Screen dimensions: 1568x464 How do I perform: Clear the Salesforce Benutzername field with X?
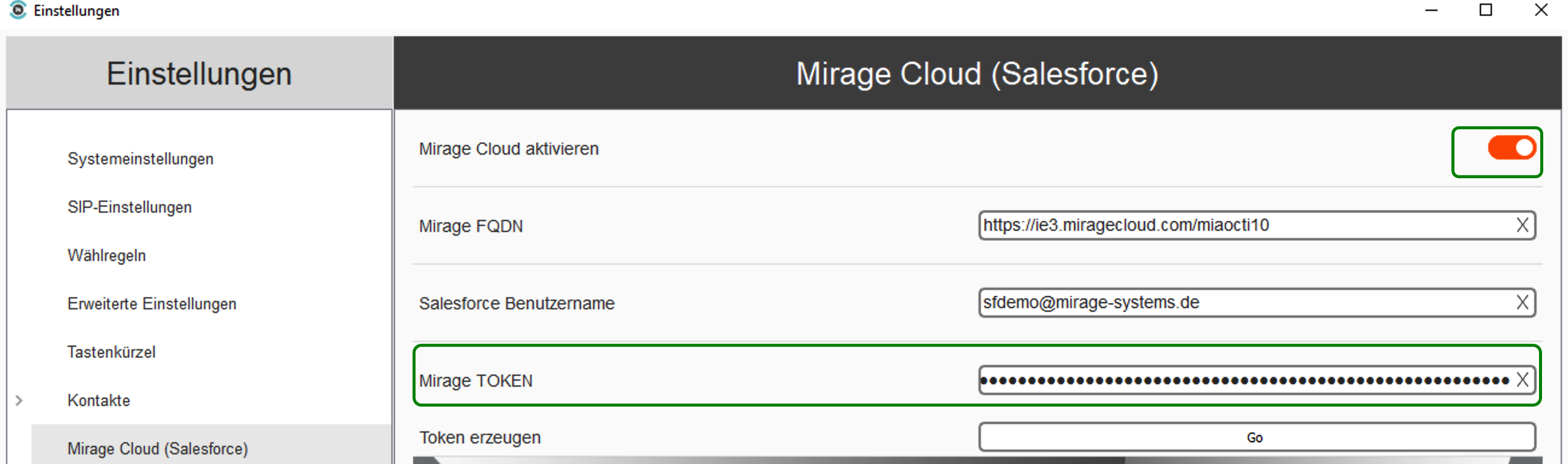coord(1522,303)
